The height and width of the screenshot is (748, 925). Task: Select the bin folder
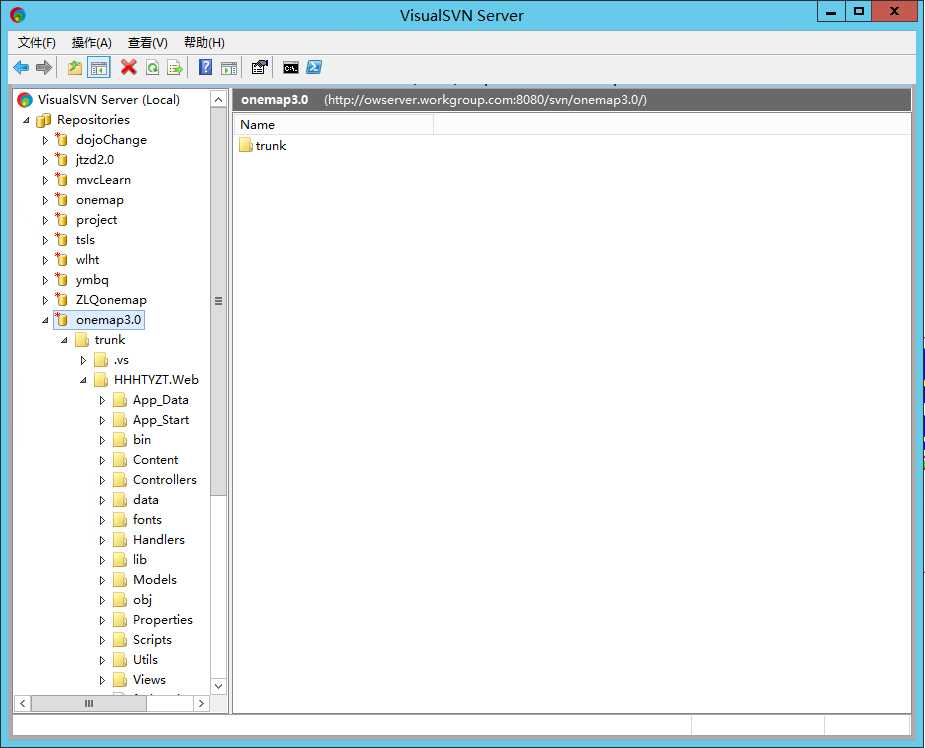click(142, 440)
